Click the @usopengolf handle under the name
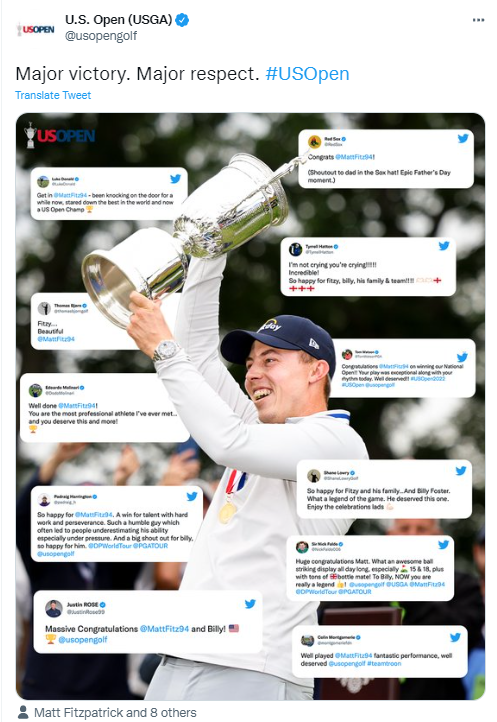This screenshot has height=722, width=497. [101, 36]
